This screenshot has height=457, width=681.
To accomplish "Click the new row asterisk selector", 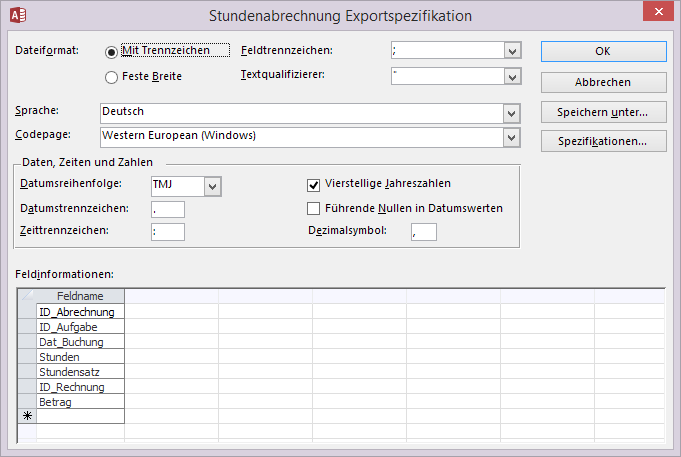I will tap(27, 417).
